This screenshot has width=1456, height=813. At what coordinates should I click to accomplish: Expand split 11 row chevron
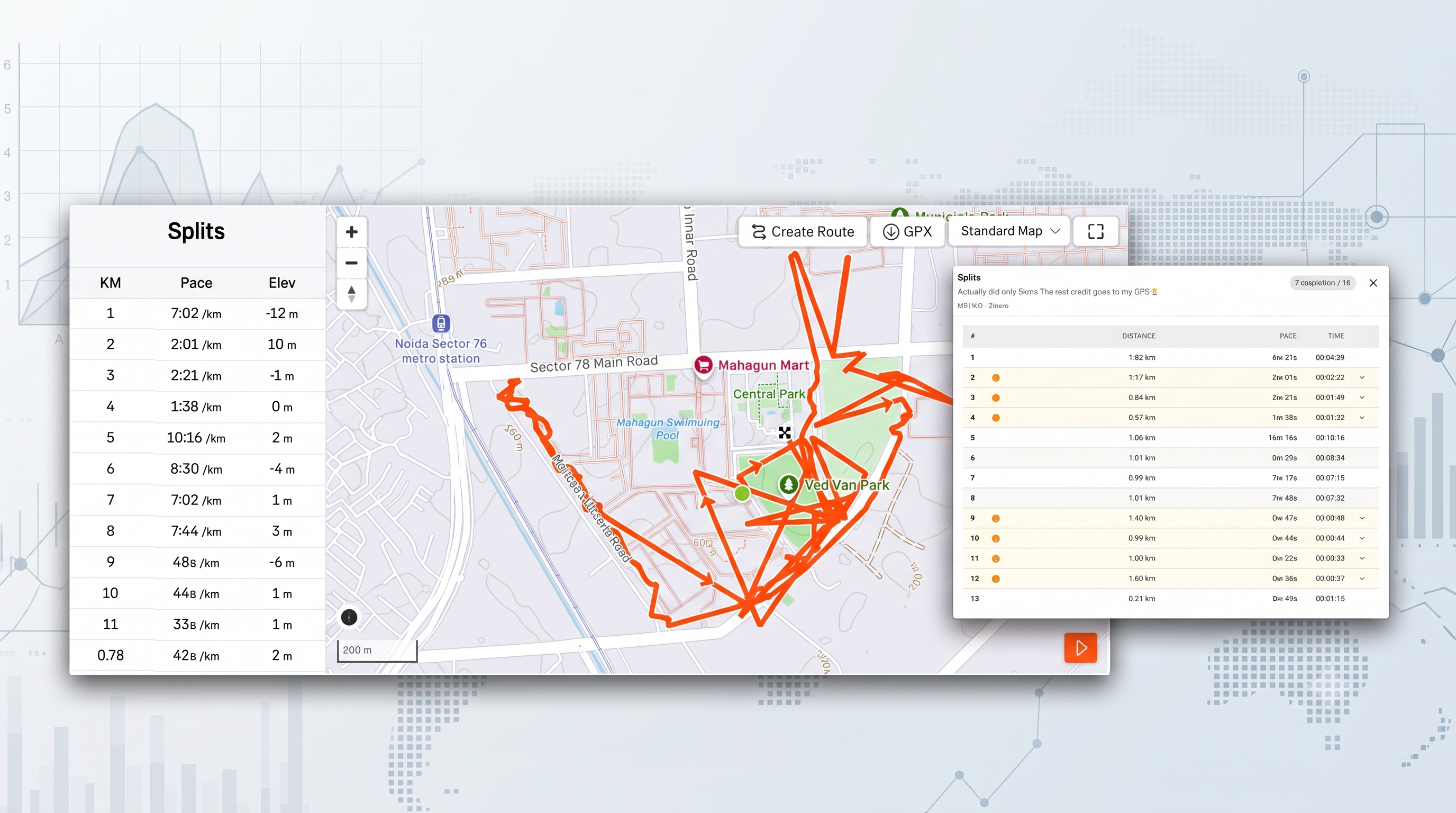tap(1362, 558)
